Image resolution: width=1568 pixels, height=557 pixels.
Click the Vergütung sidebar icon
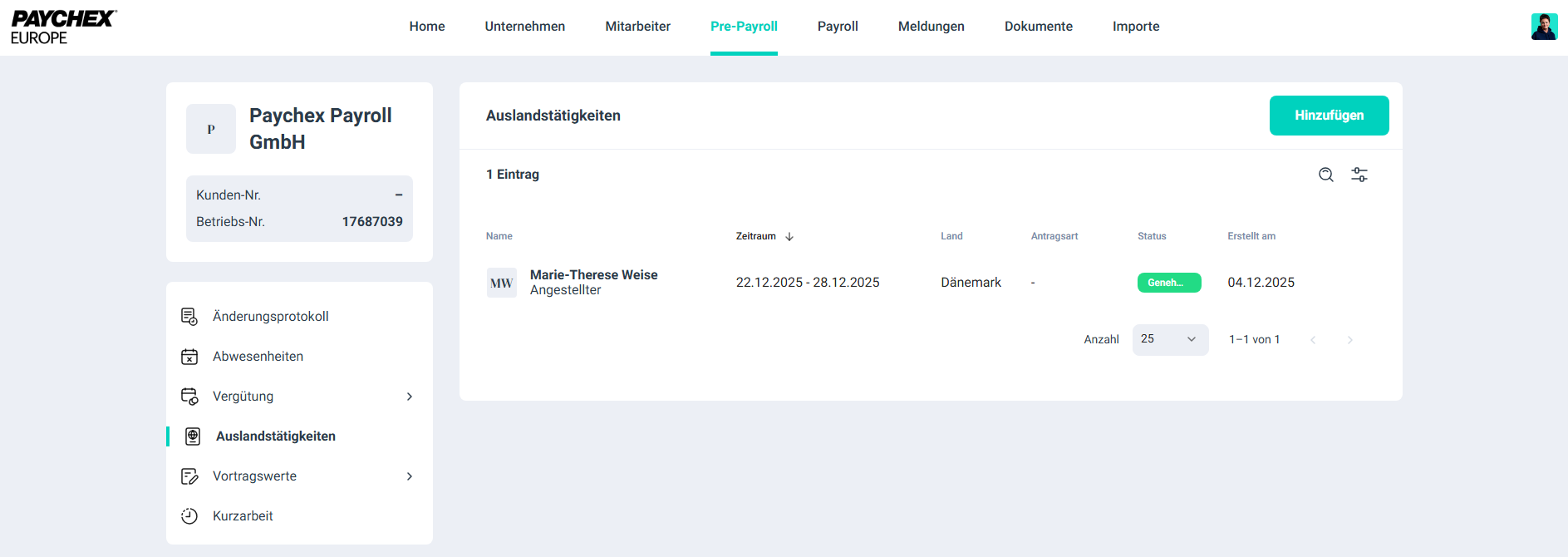189,397
